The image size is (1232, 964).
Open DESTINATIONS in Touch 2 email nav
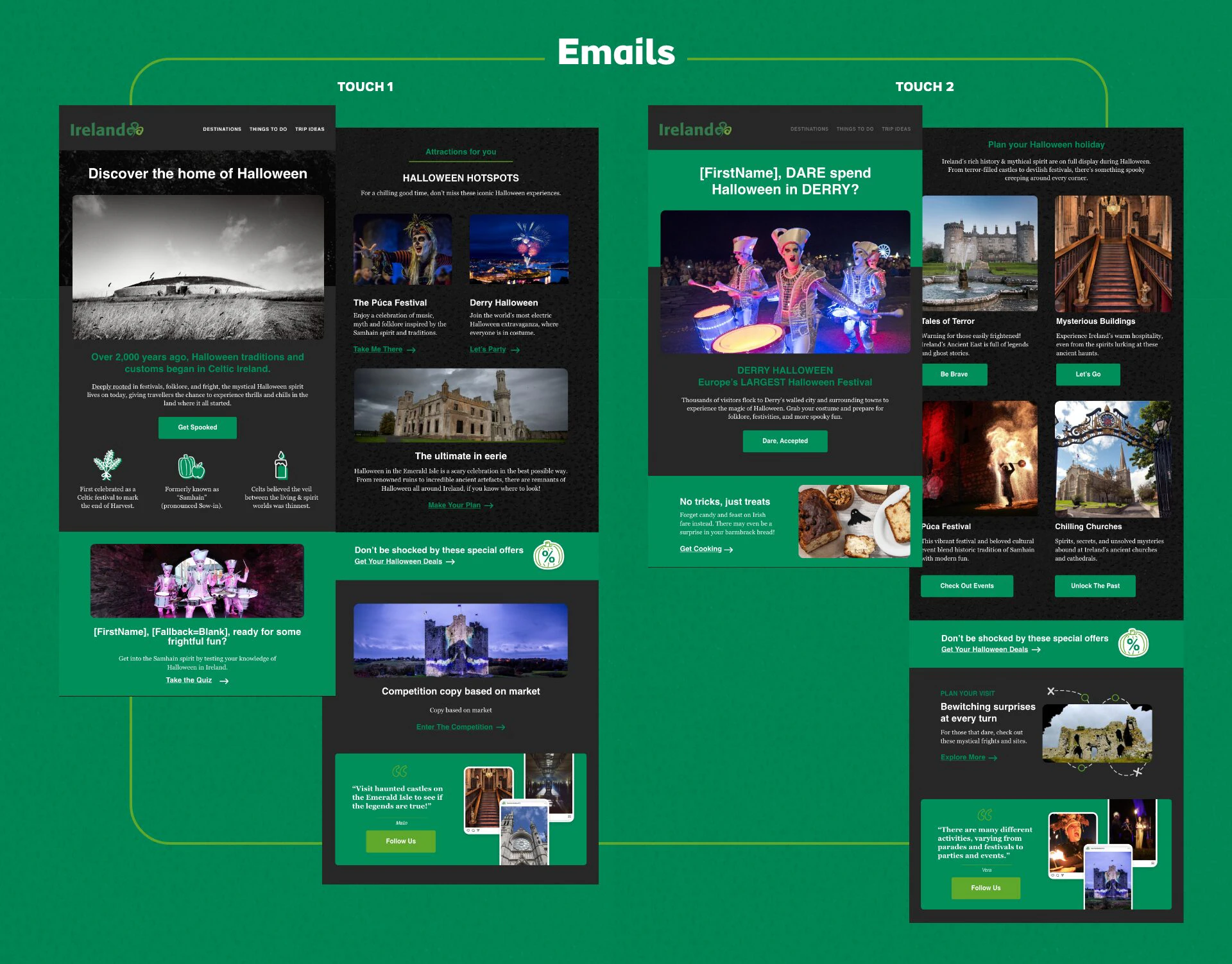click(x=809, y=130)
